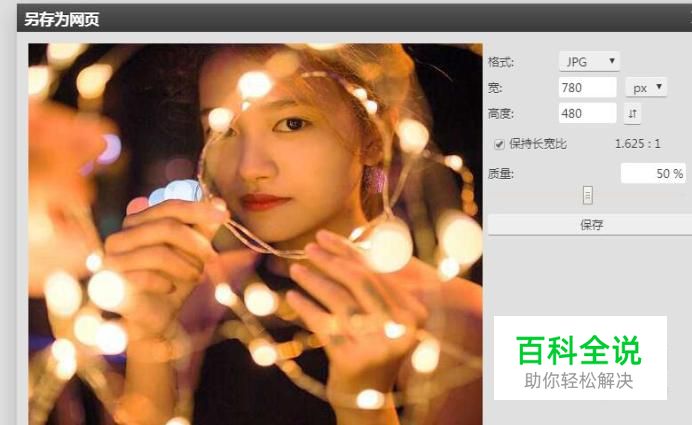Toggle the 保持长宽比 checkbox
692x425 pixels.
(499, 144)
